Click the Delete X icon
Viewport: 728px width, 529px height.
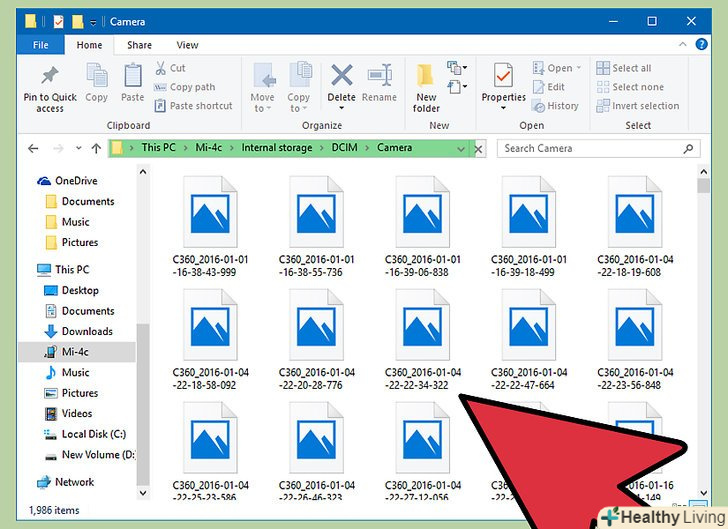click(342, 75)
